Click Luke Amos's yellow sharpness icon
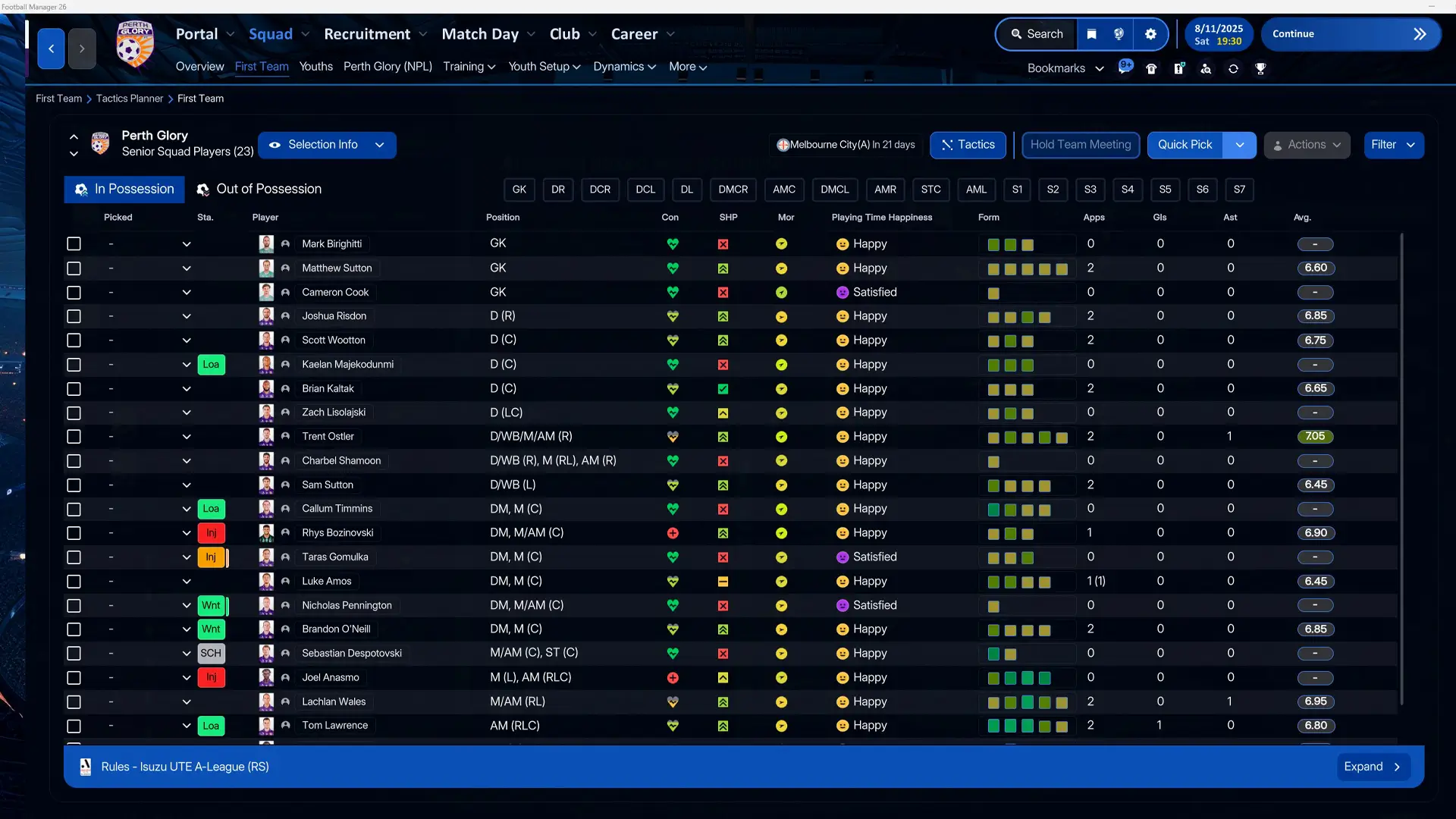The image size is (1456, 819). click(x=723, y=582)
